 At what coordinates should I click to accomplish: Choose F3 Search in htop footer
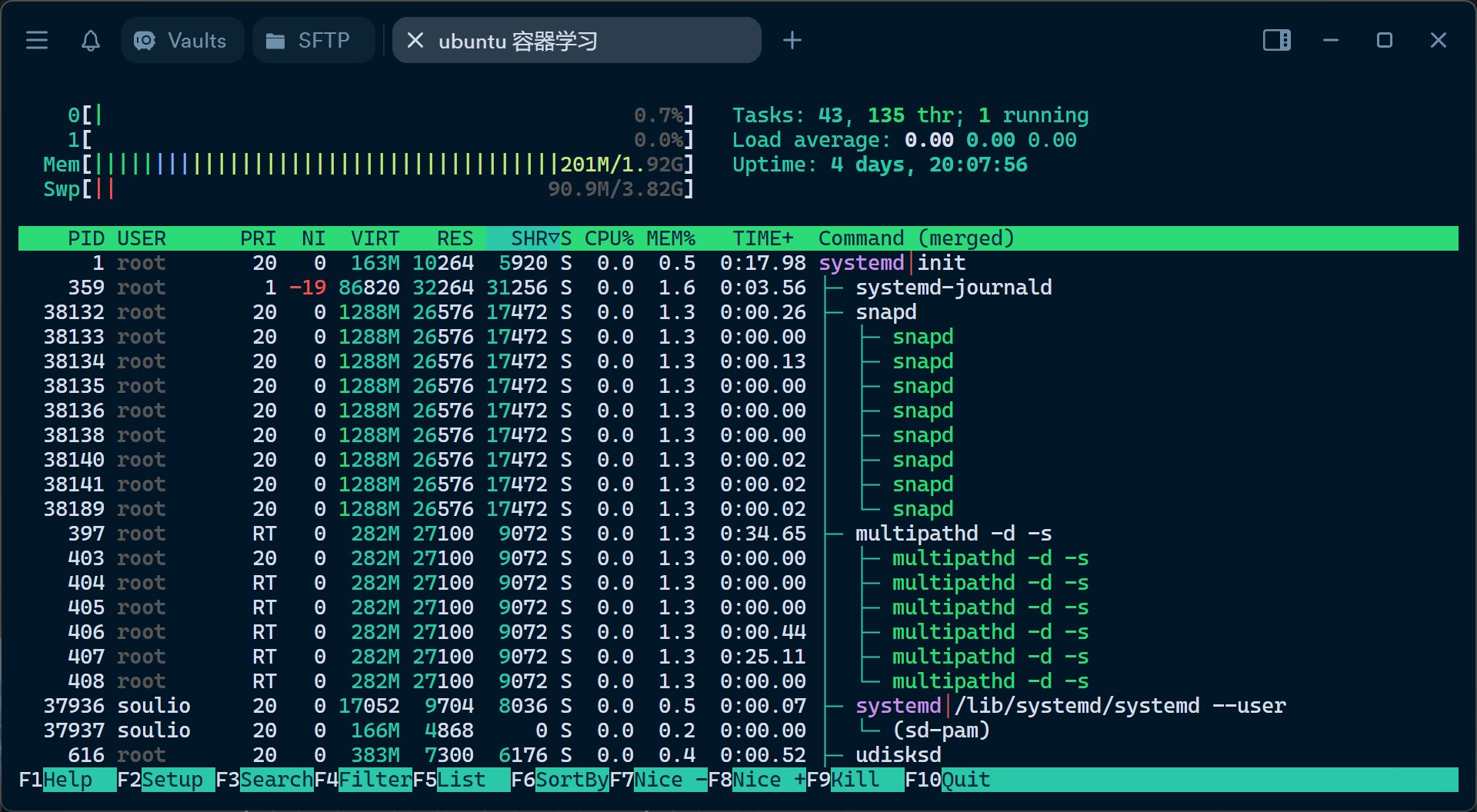[265, 780]
